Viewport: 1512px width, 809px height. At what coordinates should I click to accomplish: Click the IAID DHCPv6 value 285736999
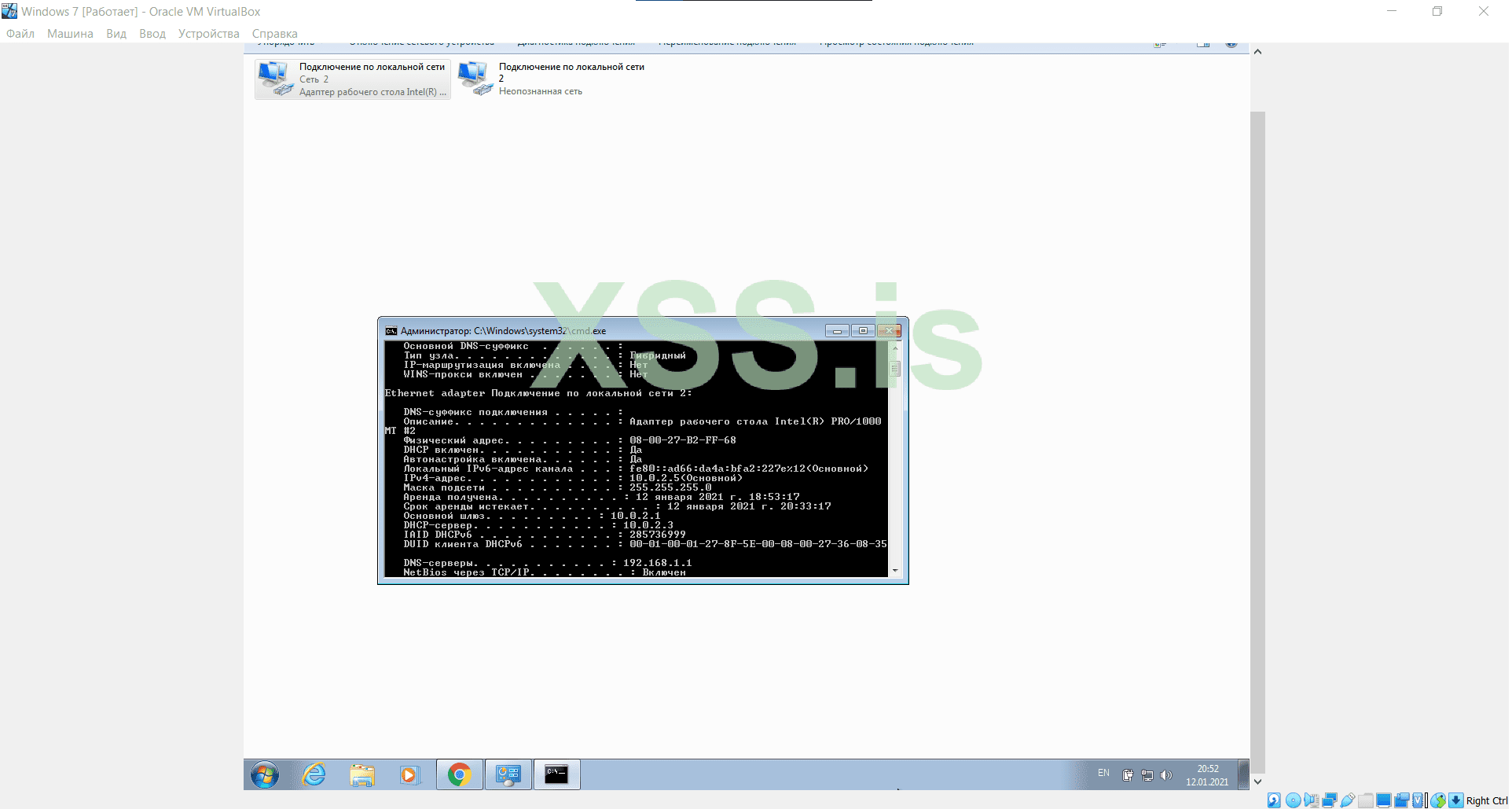coord(658,535)
